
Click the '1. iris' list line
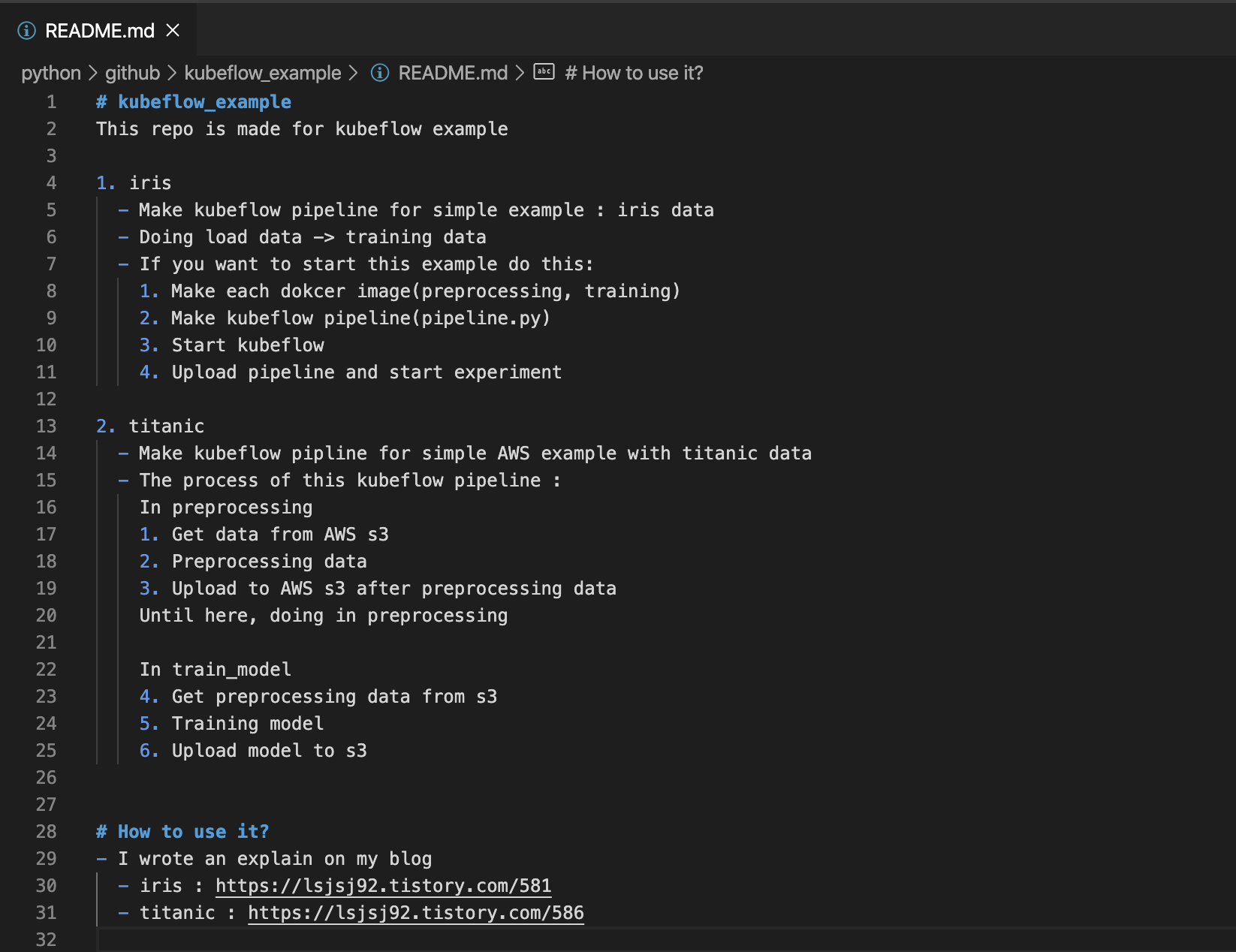click(x=134, y=183)
